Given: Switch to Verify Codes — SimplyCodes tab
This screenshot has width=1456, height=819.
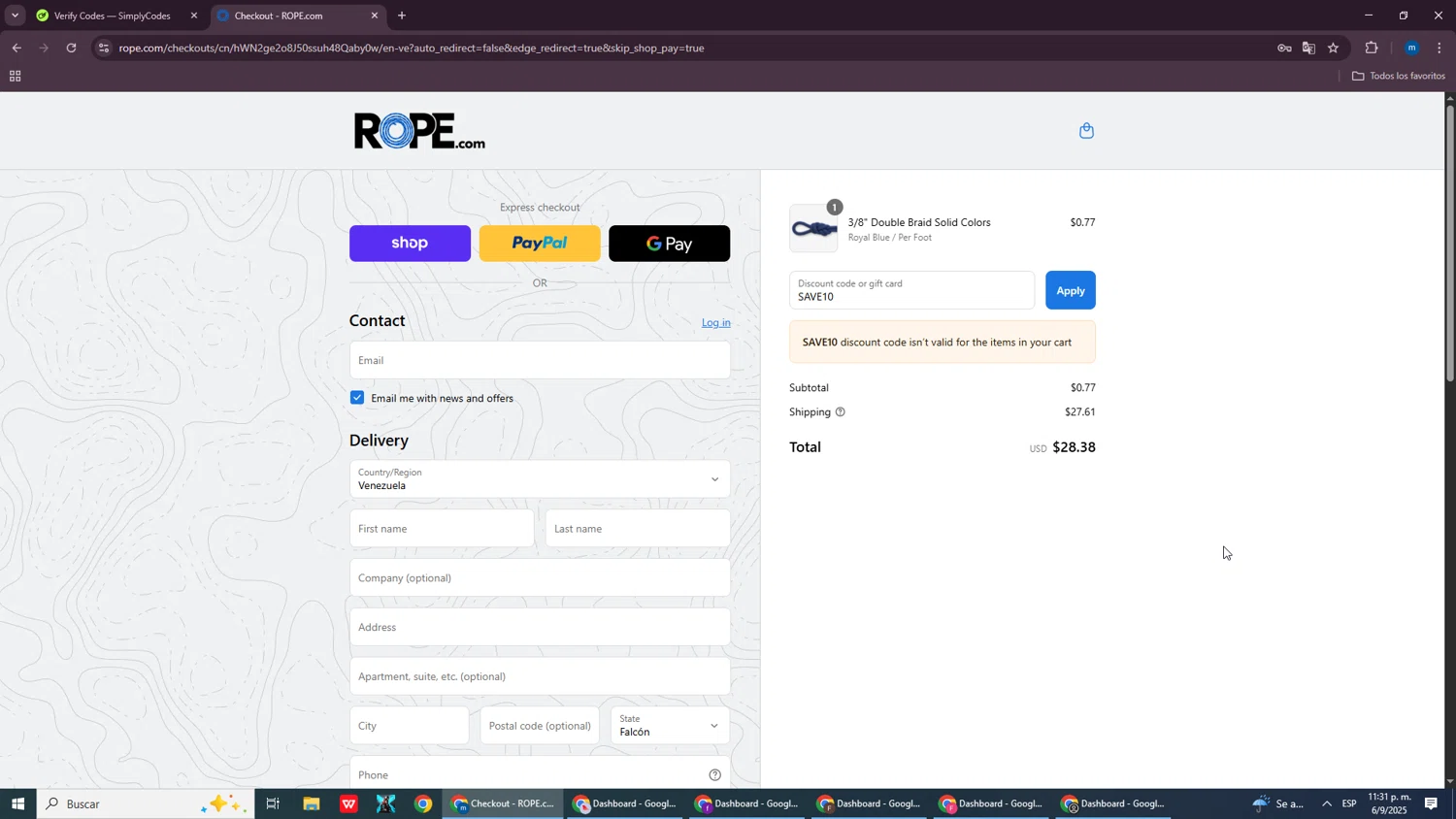Looking at the screenshot, I should [112, 16].
